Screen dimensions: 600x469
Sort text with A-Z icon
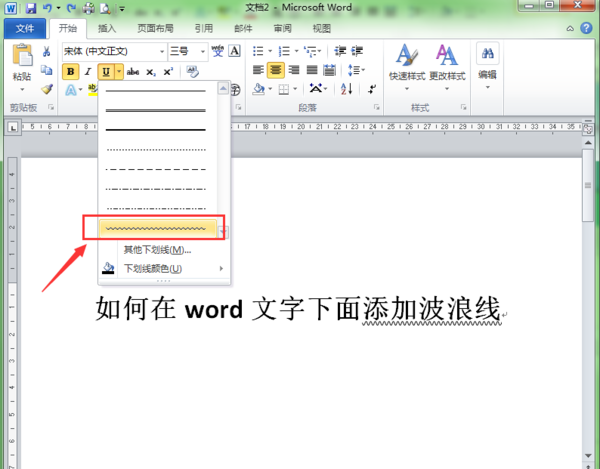click(346, 89)
